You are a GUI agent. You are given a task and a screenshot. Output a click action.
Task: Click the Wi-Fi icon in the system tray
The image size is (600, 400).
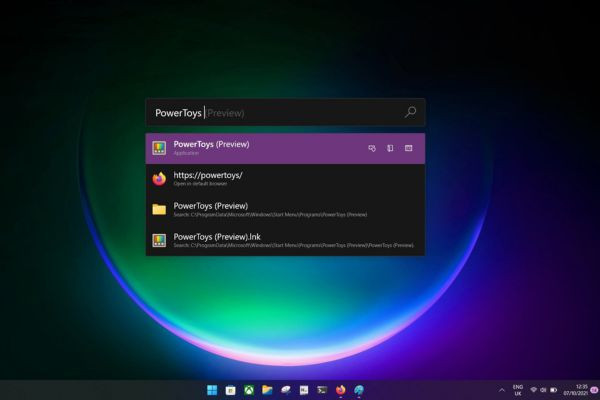pyautogui.click(x=533, y=390)
